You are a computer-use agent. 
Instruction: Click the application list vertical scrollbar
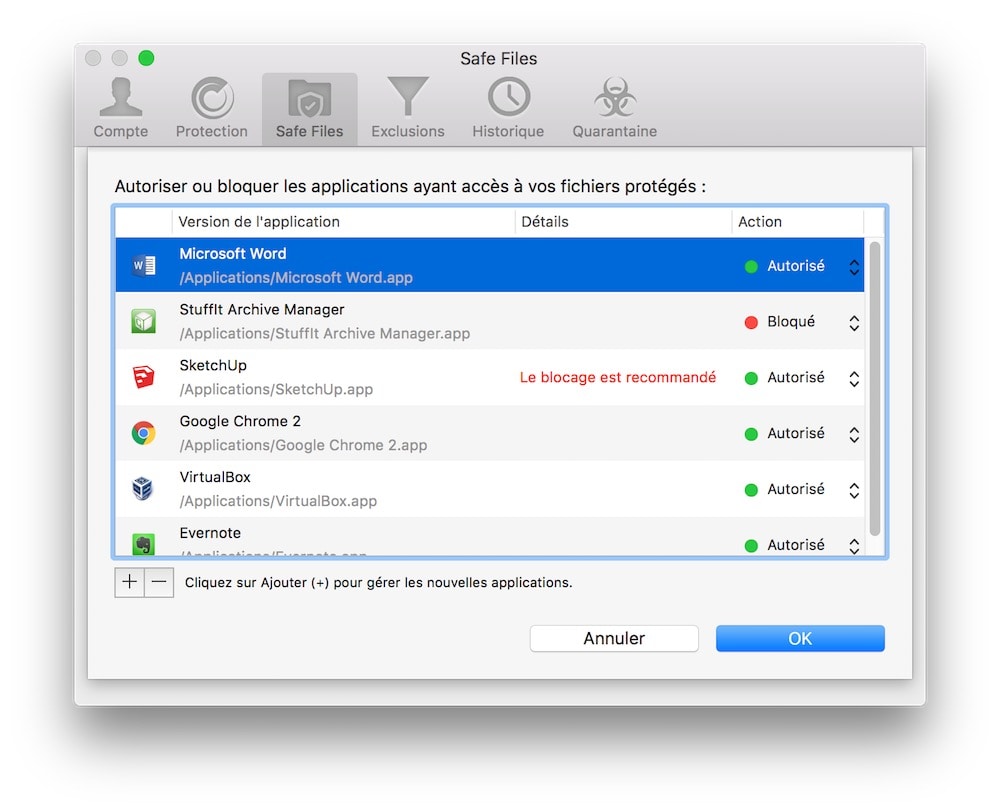[874, 388]
